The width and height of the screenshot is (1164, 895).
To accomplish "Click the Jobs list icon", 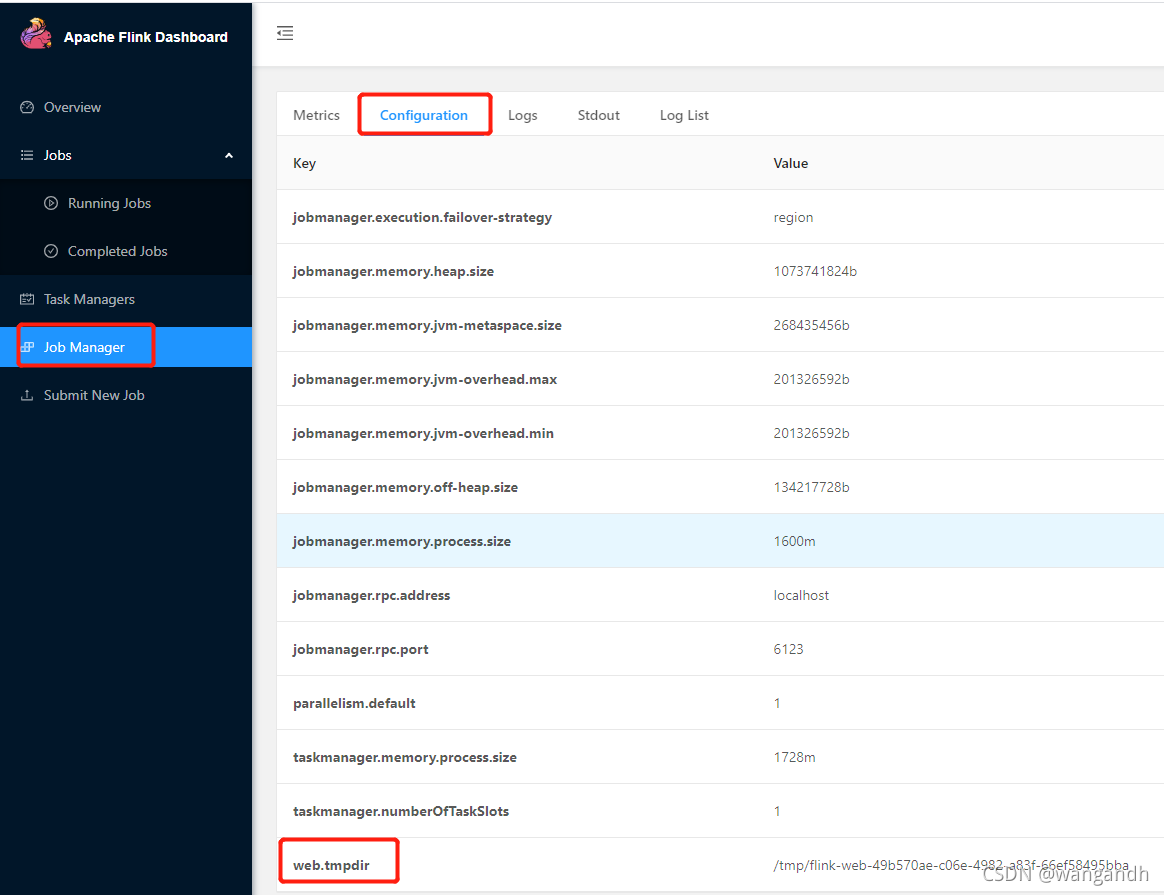I will [x=26, y=155].
